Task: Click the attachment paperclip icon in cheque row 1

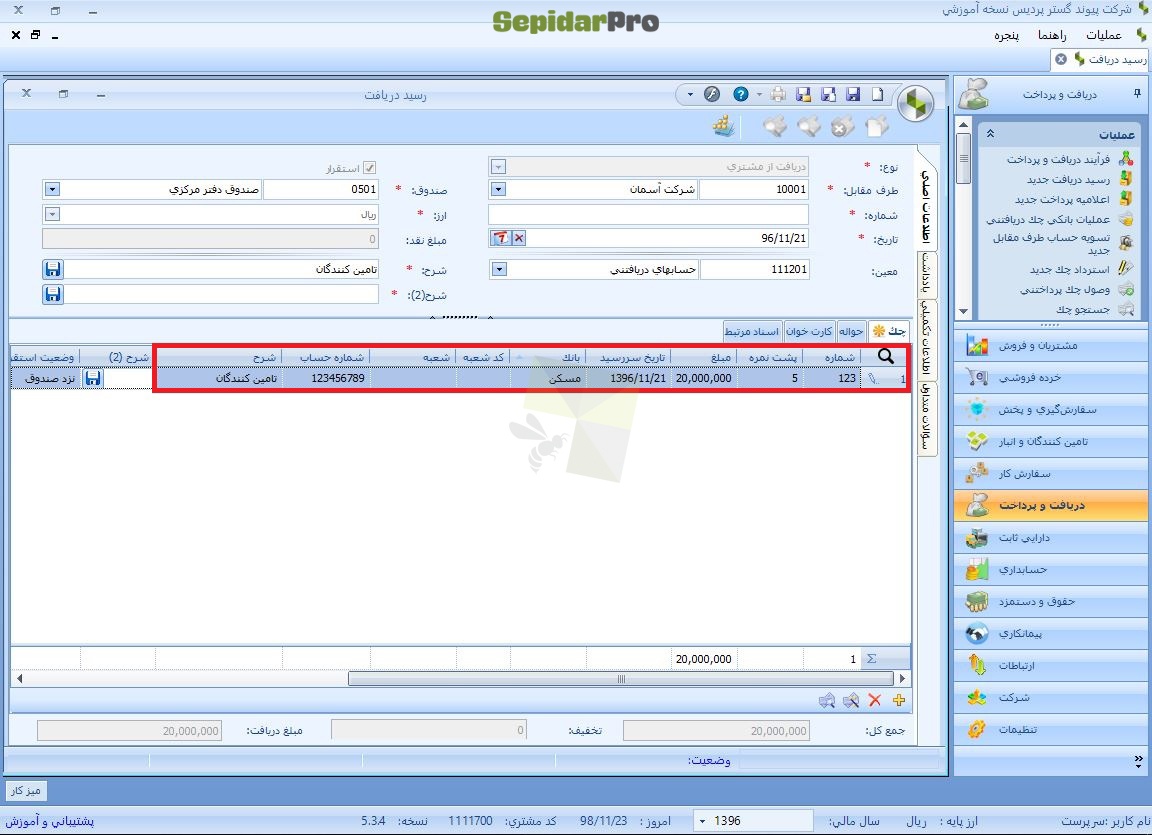Action: coord(873,378)
